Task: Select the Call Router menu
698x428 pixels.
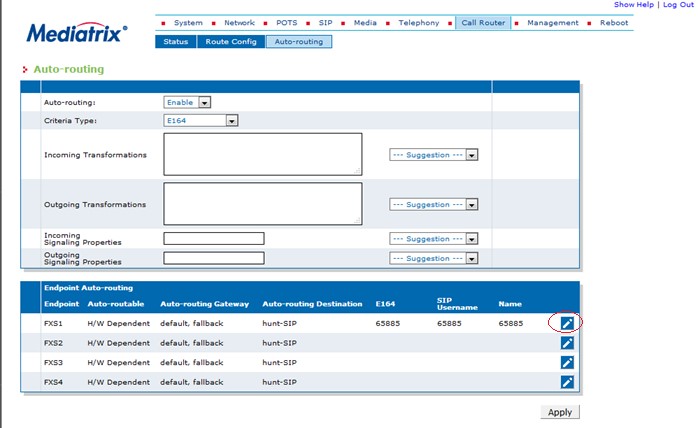Action: pos(483,23)
